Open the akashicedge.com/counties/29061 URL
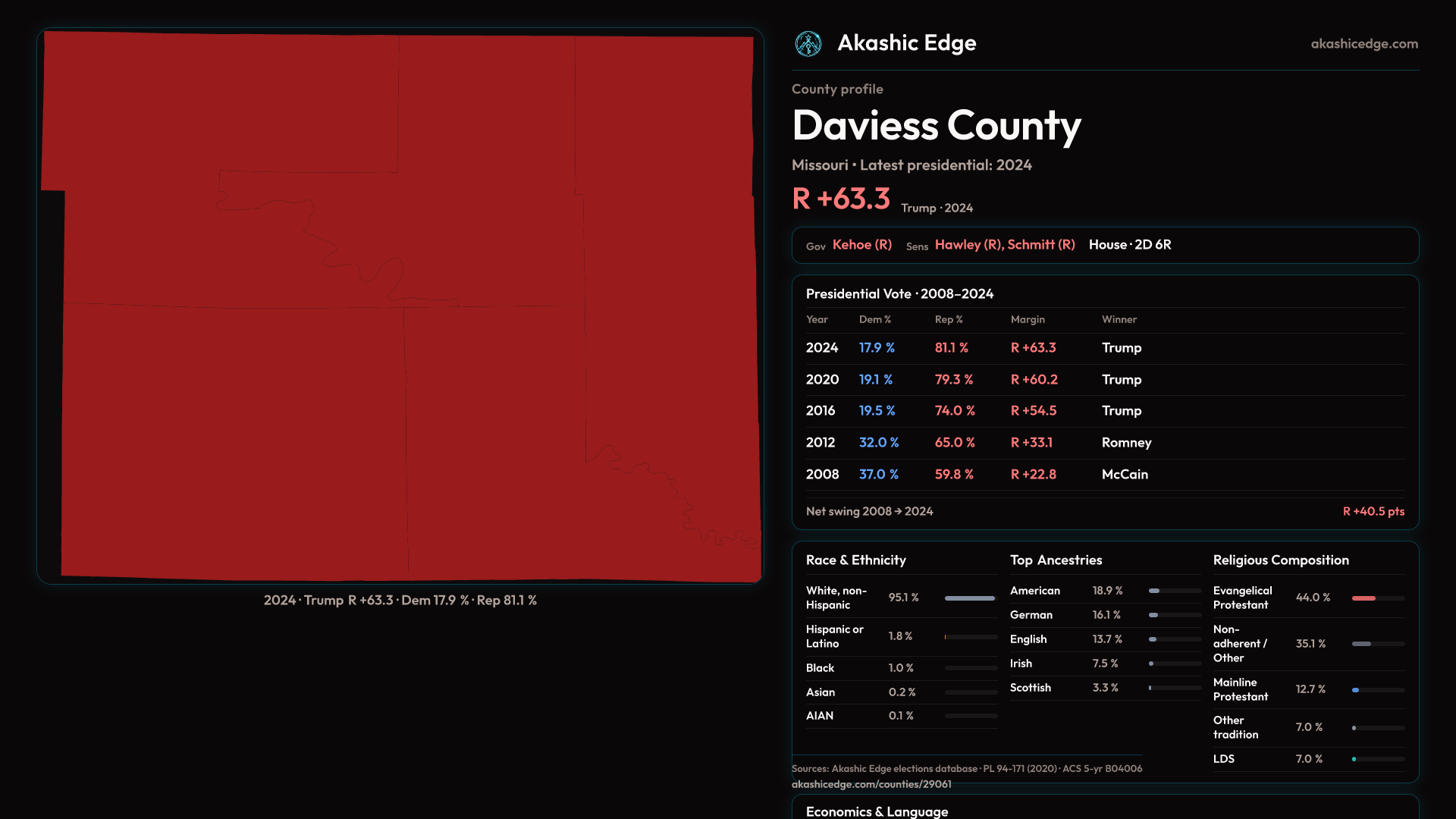Screen dimensions: 1456x819 click(x=871, y=784)
